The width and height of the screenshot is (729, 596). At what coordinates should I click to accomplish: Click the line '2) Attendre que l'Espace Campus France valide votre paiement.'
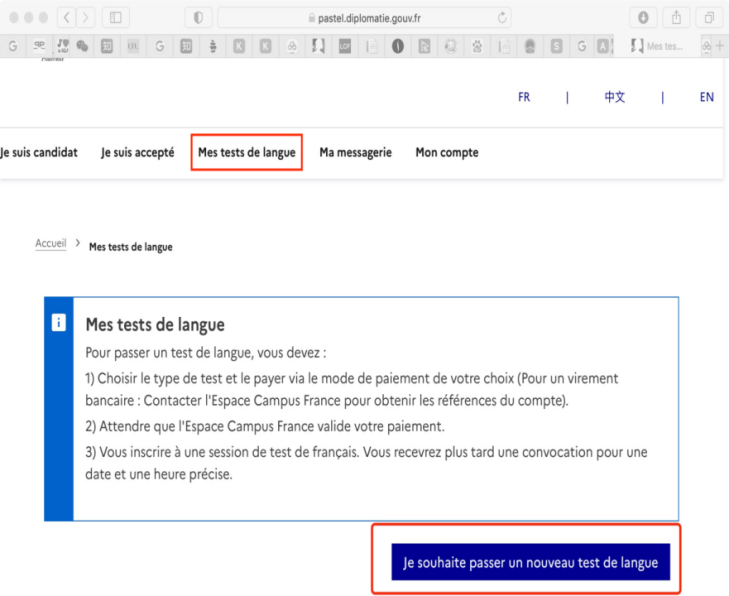tap(265, 426)
